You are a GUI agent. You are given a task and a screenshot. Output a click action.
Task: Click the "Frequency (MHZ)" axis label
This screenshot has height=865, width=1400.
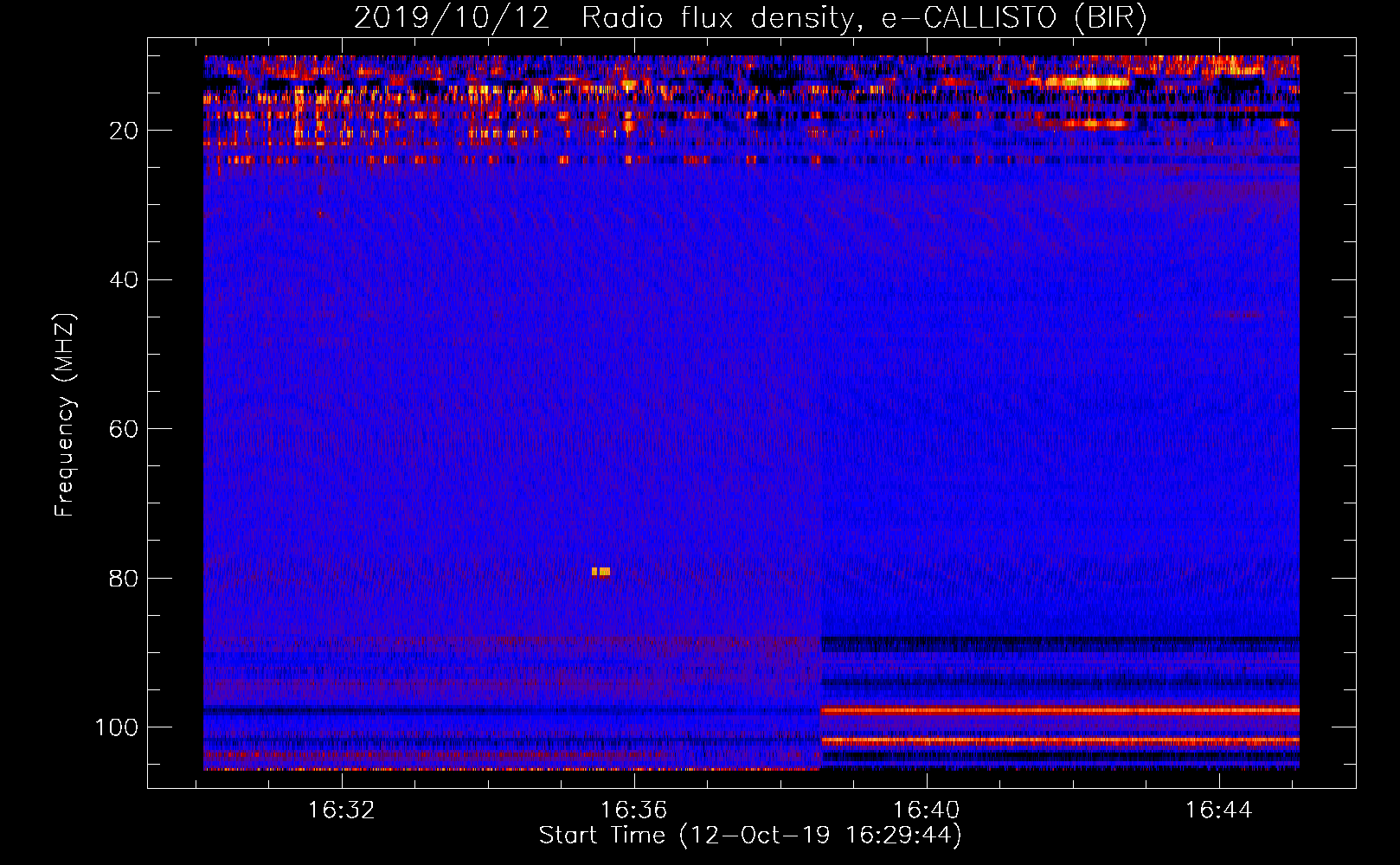[65, 415]
